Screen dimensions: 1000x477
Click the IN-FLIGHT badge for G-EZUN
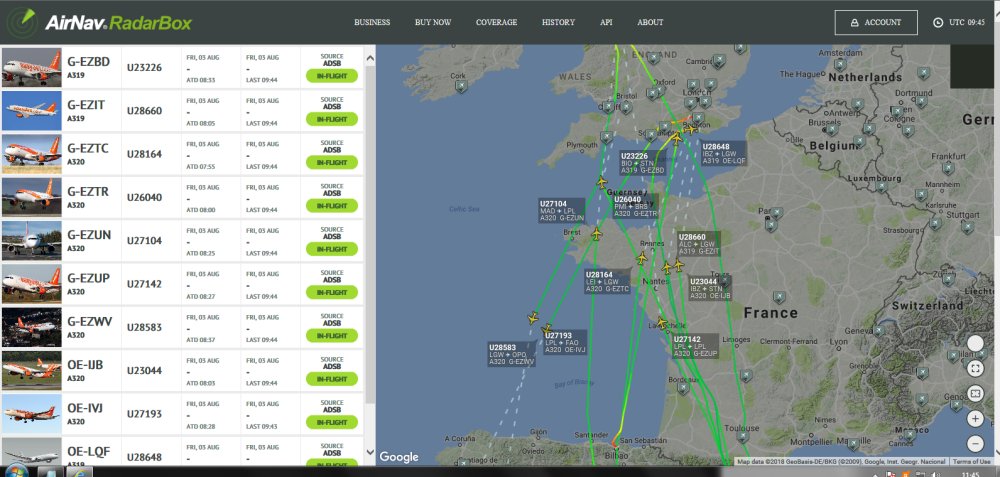pyautogui.click(x=332, y=249)
